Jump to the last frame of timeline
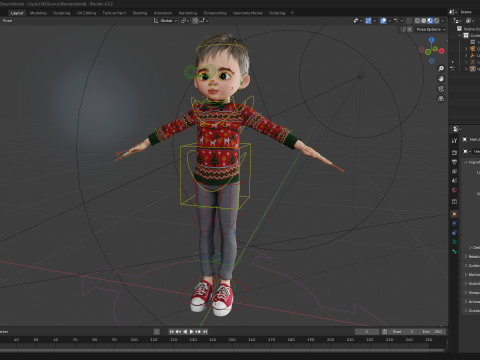Viewport: 480px width, 360px height. pos(205,332)
